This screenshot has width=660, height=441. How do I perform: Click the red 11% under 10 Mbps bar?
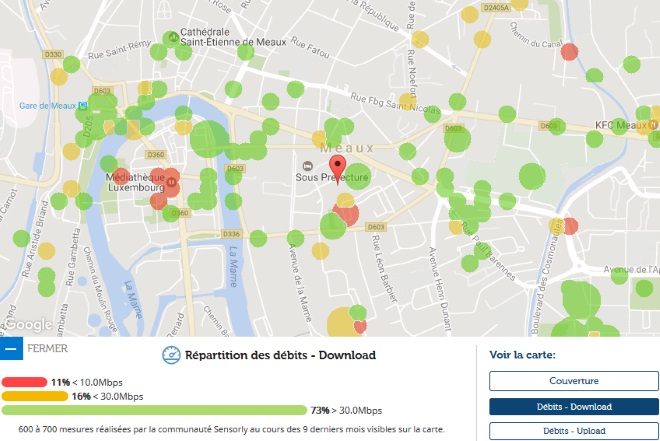[24, 382]
